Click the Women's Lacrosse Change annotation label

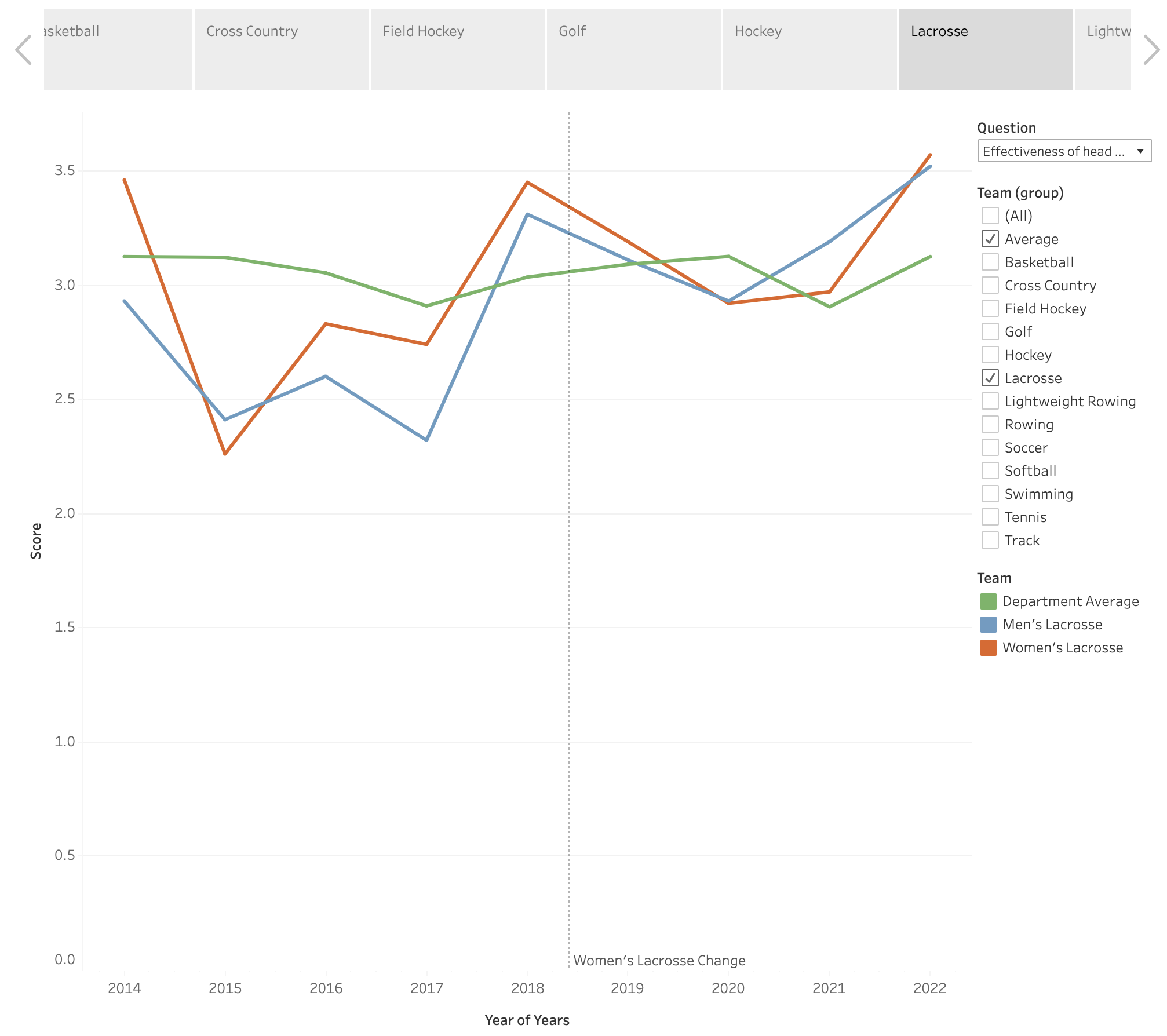(659, 961)
